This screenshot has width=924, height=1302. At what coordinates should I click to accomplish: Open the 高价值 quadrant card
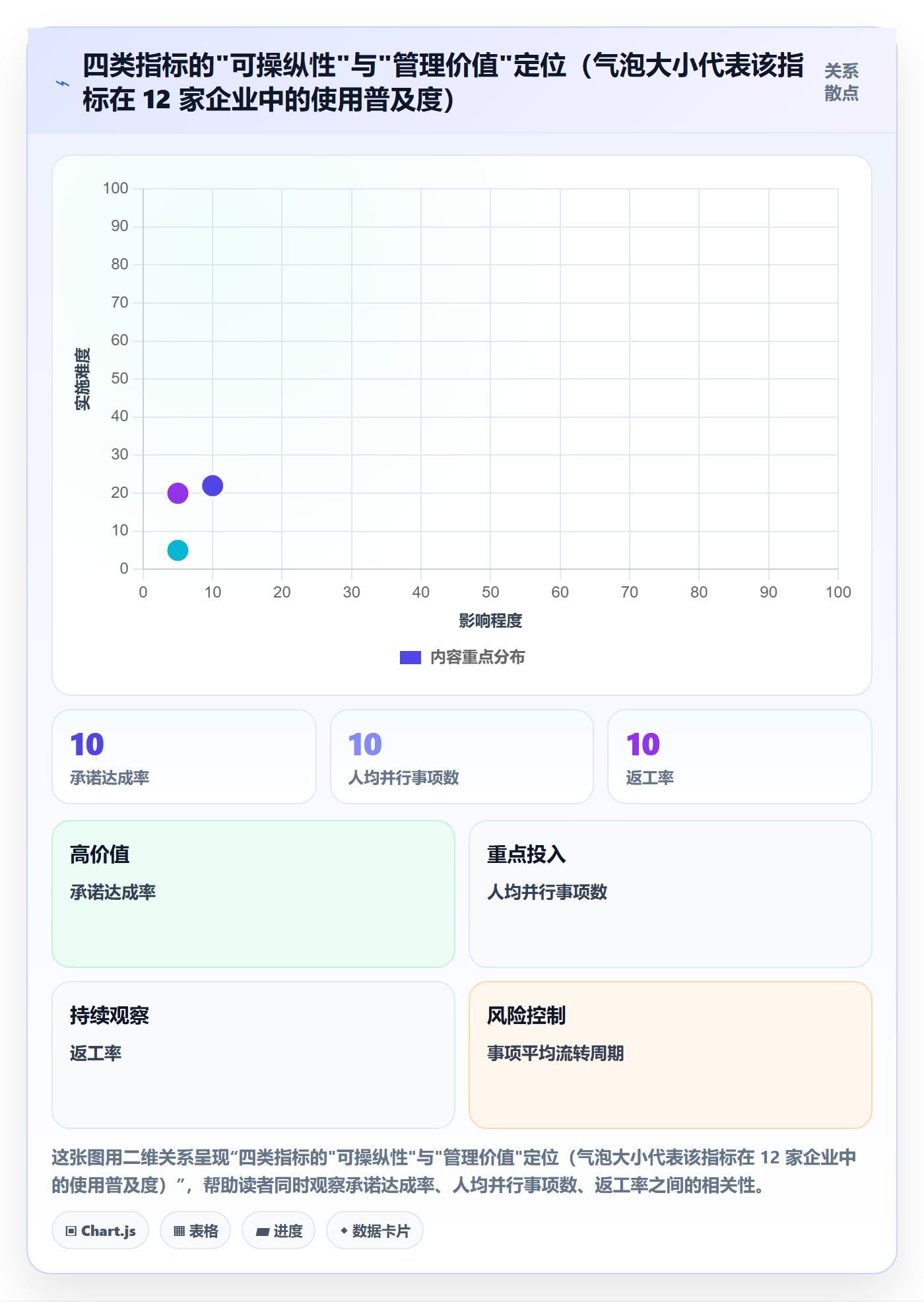click(x=253, y=894)
